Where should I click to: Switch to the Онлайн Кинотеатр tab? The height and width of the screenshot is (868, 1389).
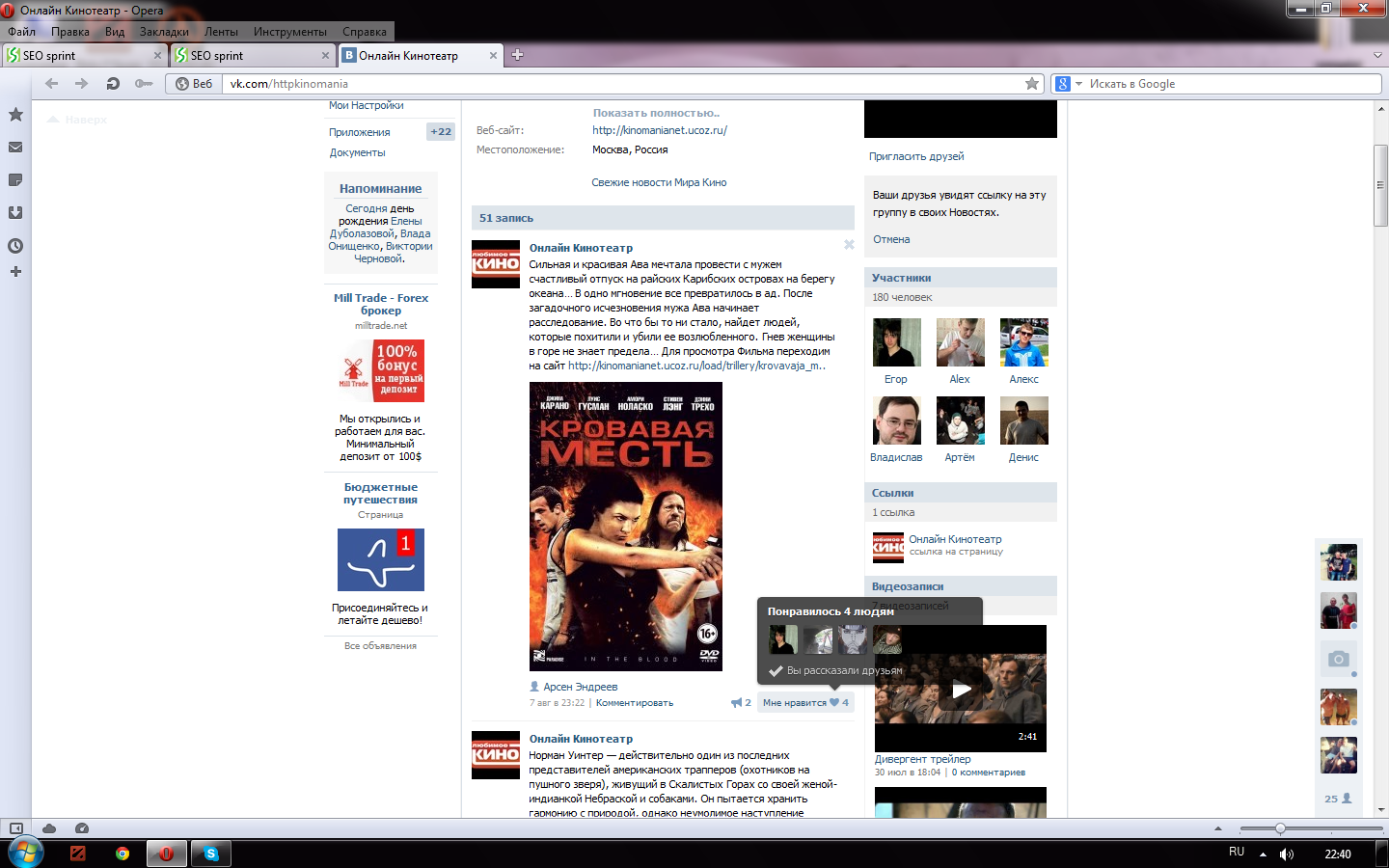tap(420, 56)
